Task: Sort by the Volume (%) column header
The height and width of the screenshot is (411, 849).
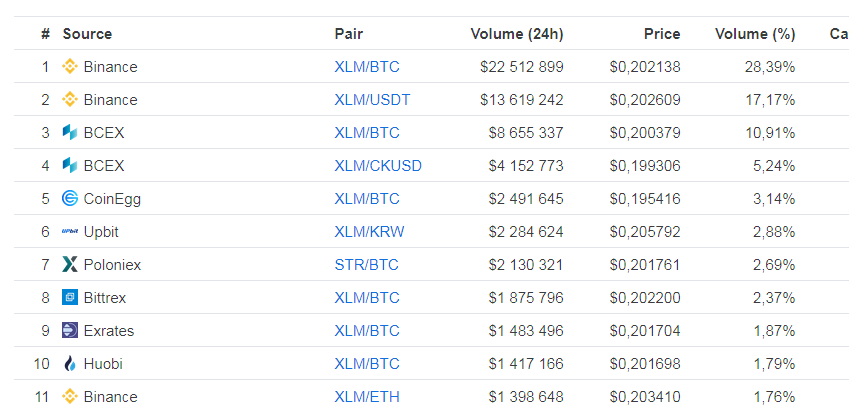Action: coord(755,34)
